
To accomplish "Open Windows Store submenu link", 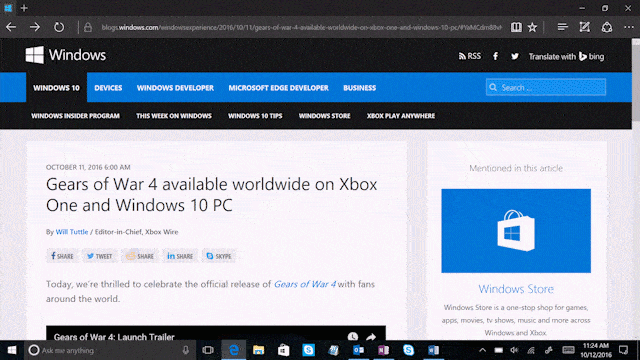I will click(x=324, y=116).
